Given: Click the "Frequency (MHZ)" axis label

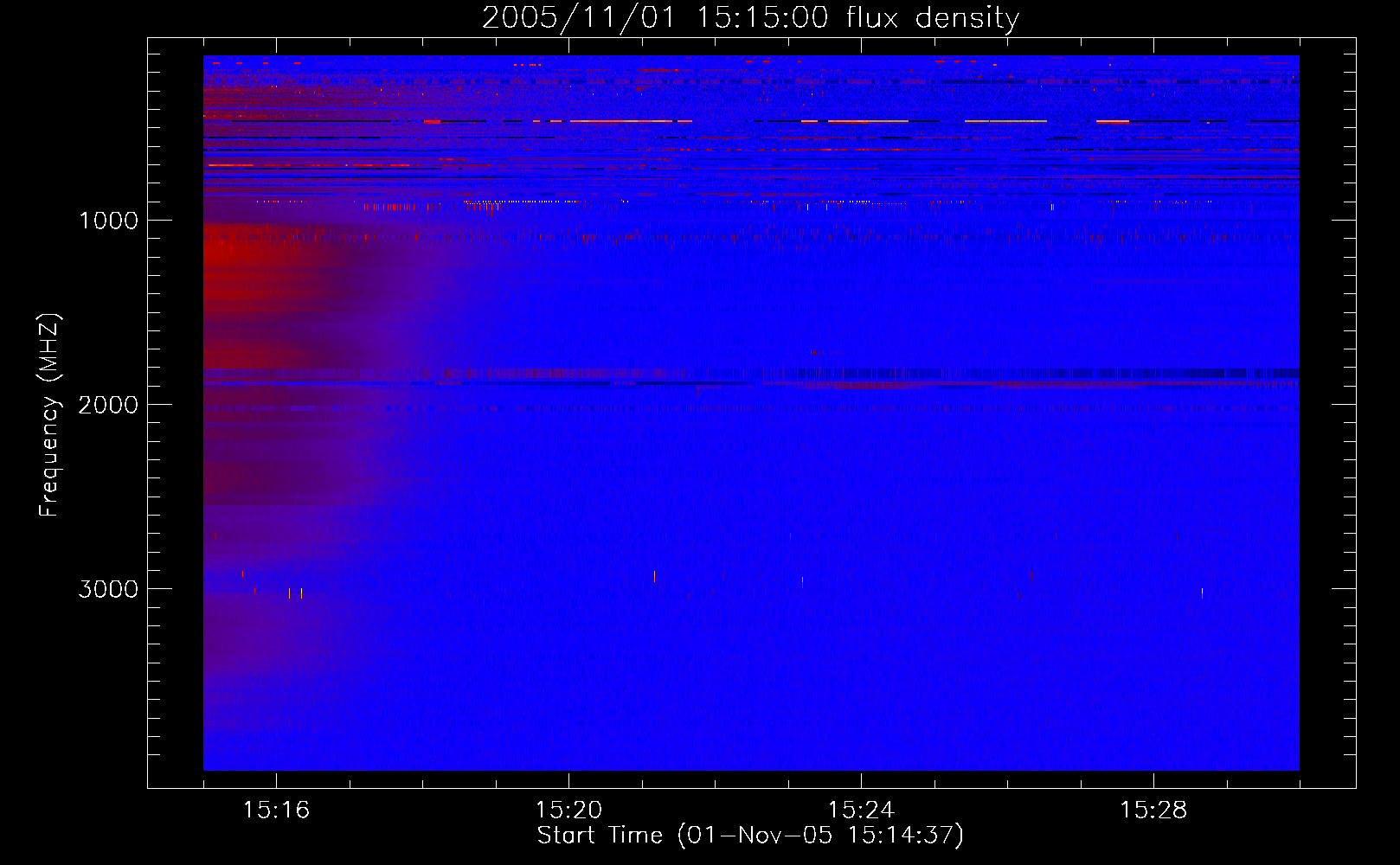Looking at the screenshot, I should pyautogui.click(x=49, y=415).
